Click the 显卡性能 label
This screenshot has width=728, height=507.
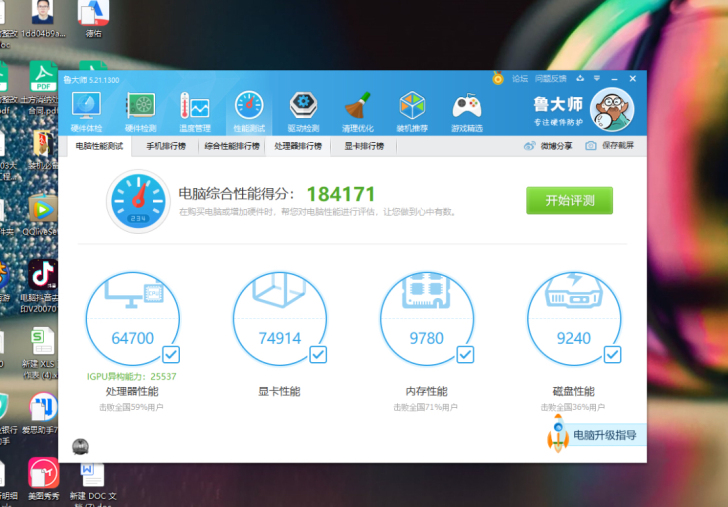279,391
